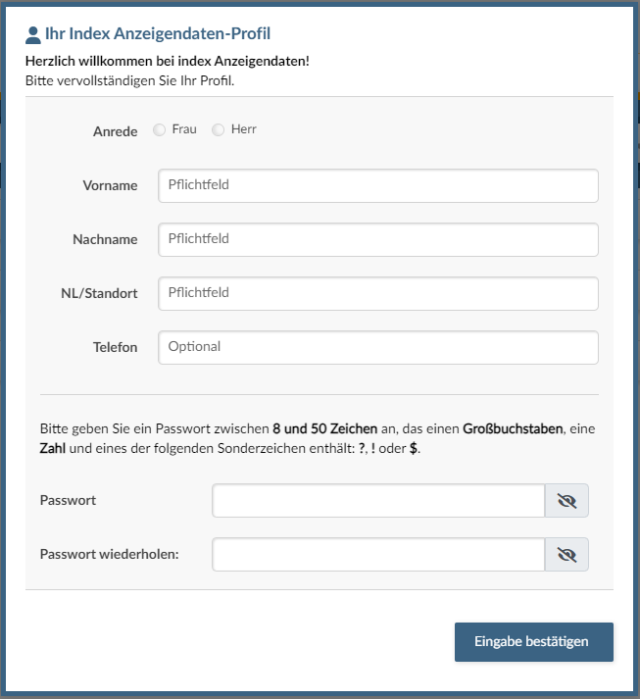This screenshot has height=699, width=640.
Task: Focus the Vorname input field
Action: click(378, 185)
